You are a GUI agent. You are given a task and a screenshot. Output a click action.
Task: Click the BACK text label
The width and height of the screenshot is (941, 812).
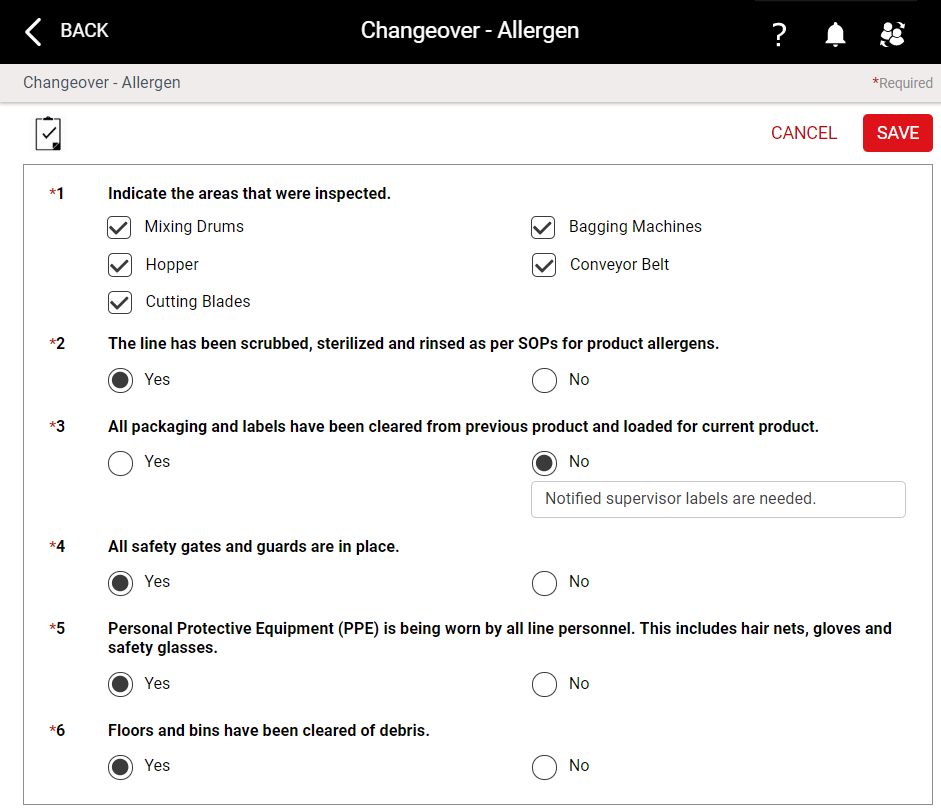click(84, 31)
